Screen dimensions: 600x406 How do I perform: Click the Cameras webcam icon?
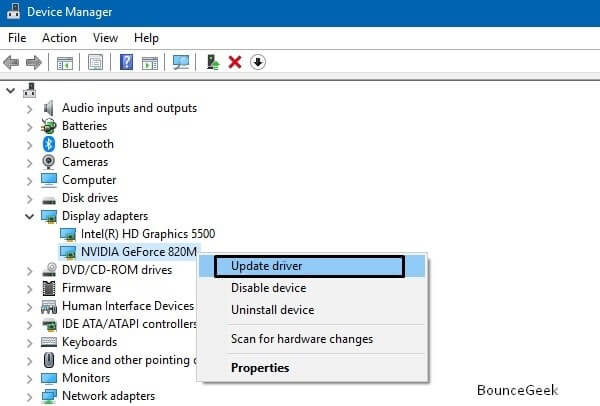[x=49, y=162]
